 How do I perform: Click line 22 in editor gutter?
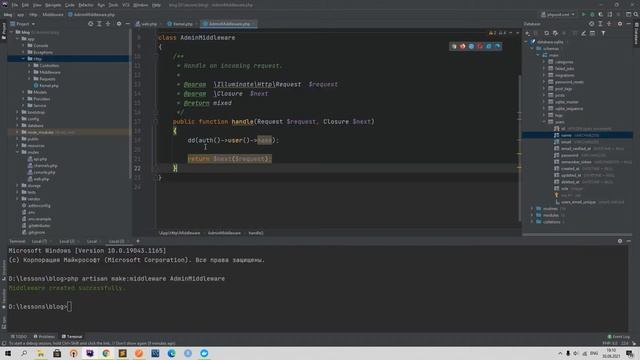point(137,168)
